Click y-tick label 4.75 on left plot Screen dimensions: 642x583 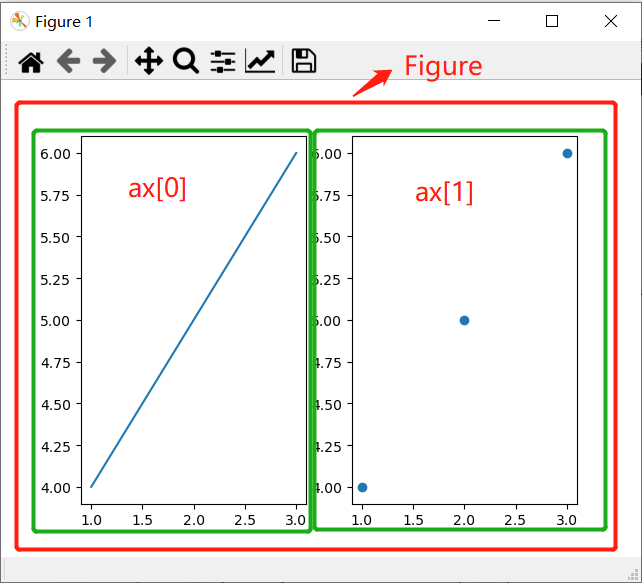point(55,363)
